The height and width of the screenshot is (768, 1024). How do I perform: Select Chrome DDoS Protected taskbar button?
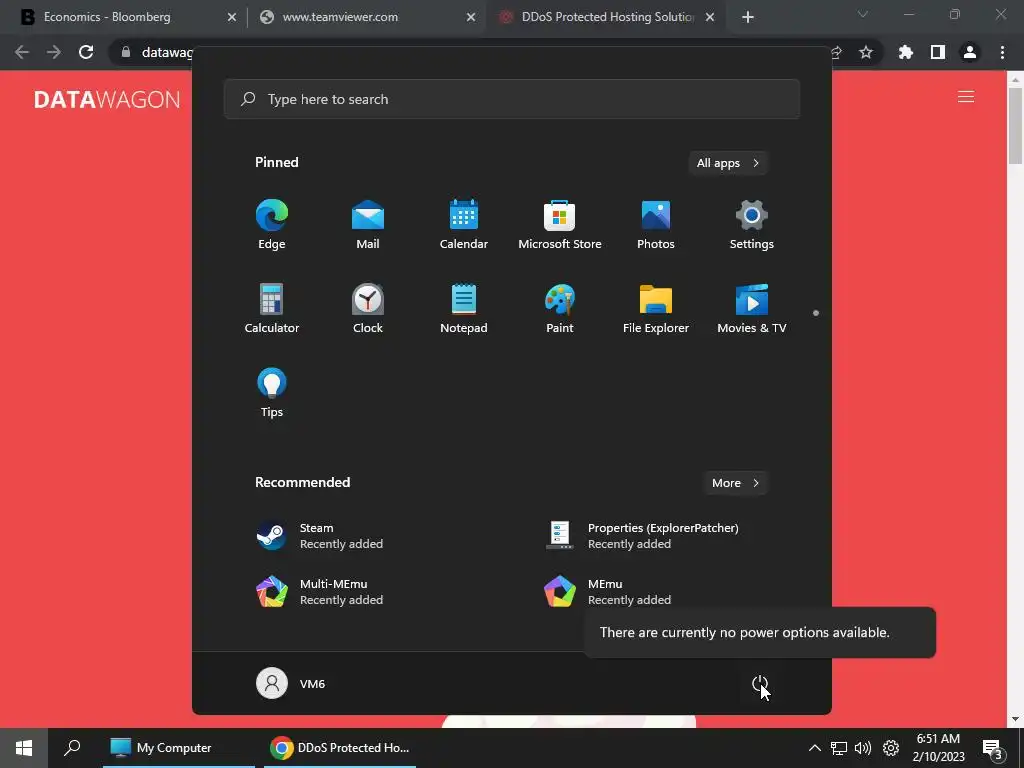pos(340,748)
